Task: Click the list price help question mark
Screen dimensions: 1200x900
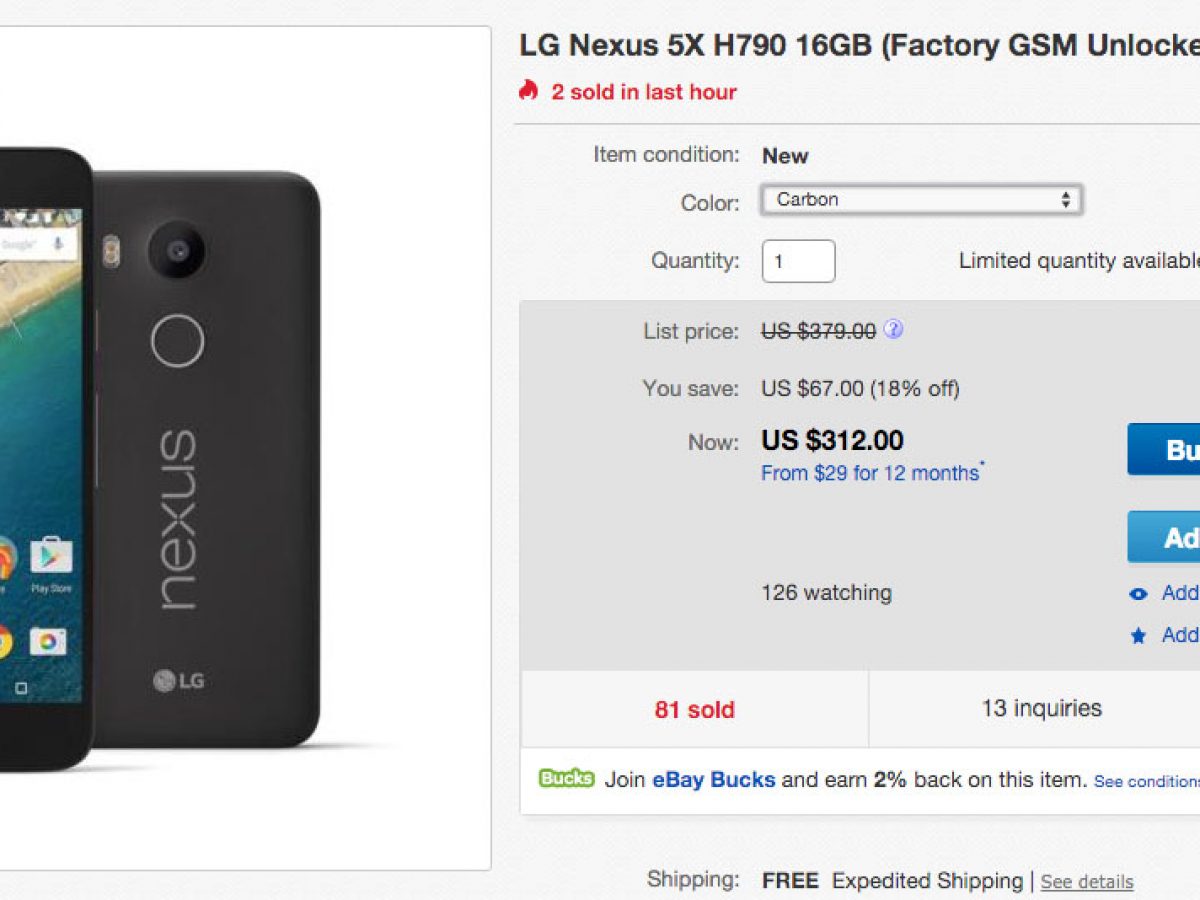Action: 893,330
